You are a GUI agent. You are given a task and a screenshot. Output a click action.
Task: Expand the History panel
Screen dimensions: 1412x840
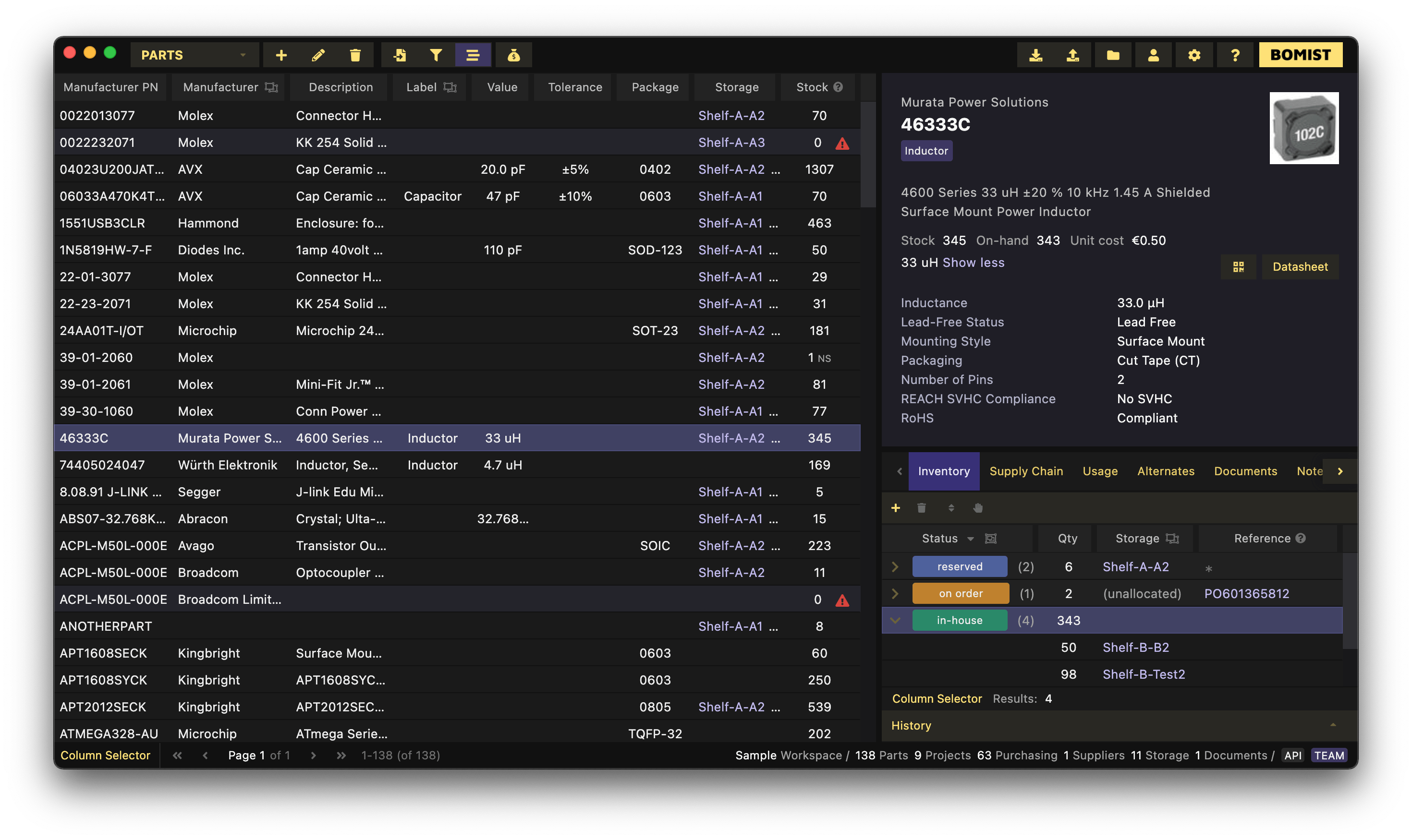point(1119,725)
